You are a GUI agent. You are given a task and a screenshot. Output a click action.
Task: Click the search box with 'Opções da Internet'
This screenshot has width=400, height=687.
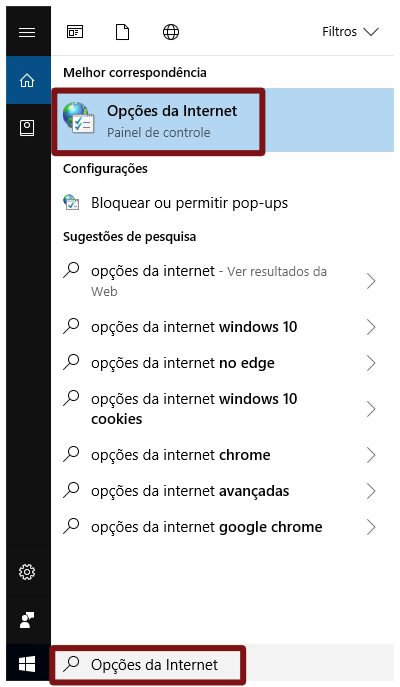148,665
